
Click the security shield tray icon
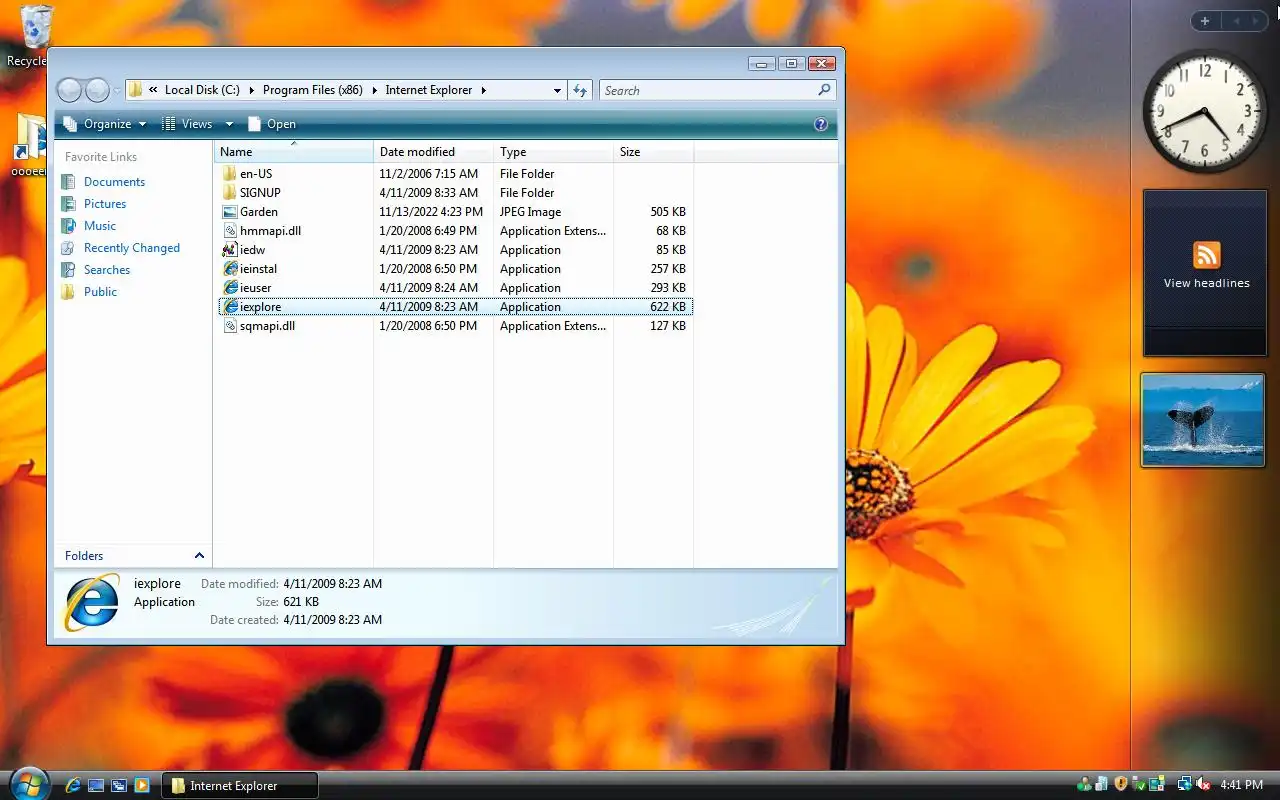coord(1120,785)
